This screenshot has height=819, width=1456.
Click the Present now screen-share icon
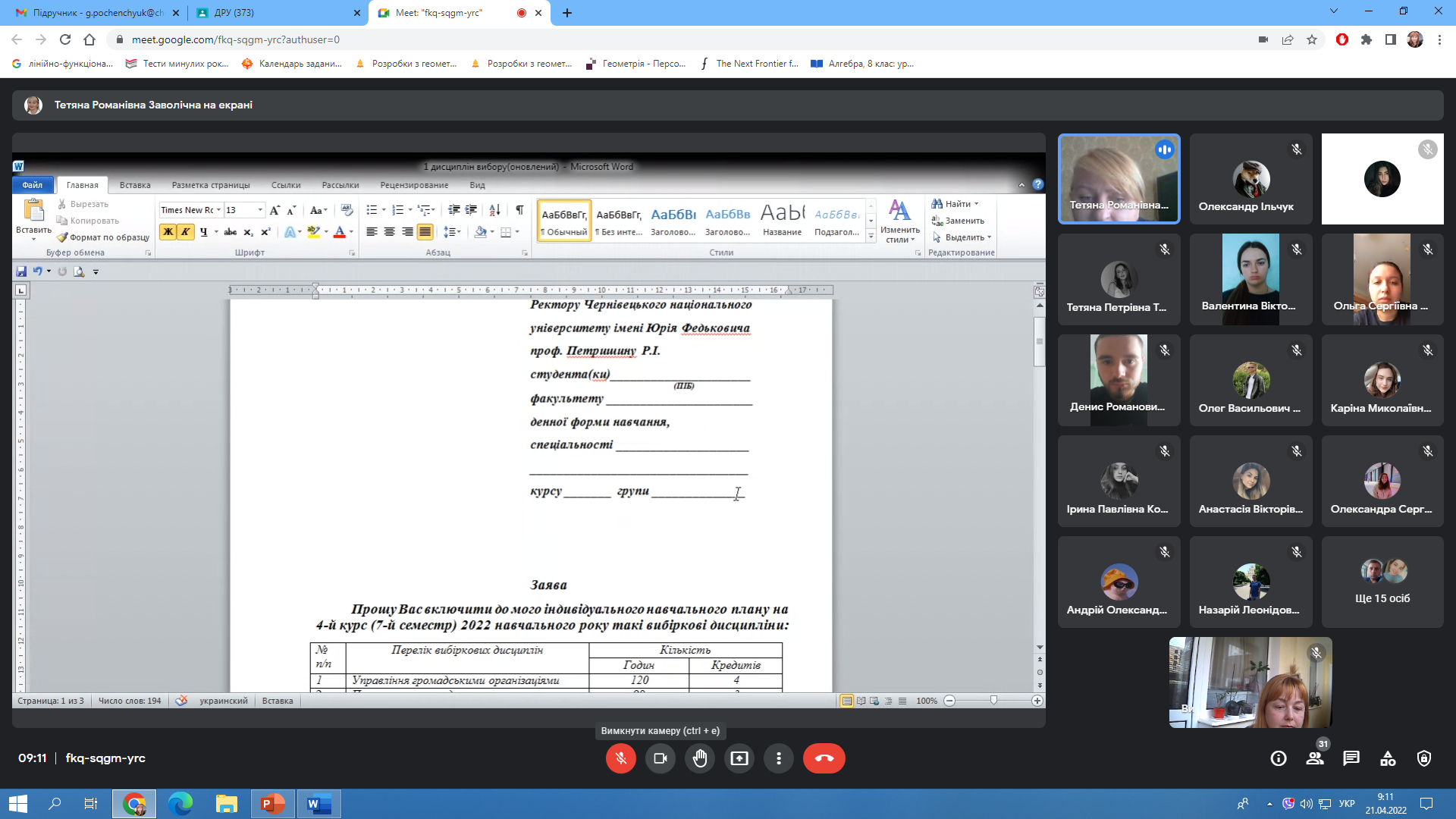[739, 758]
